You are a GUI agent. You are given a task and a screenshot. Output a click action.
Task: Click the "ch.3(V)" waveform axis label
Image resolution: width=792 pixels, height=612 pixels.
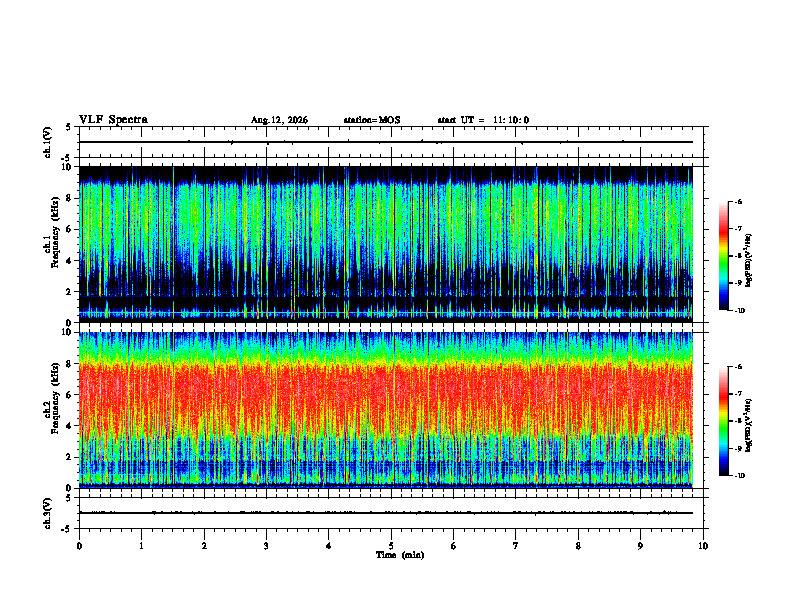coord(48,513)
